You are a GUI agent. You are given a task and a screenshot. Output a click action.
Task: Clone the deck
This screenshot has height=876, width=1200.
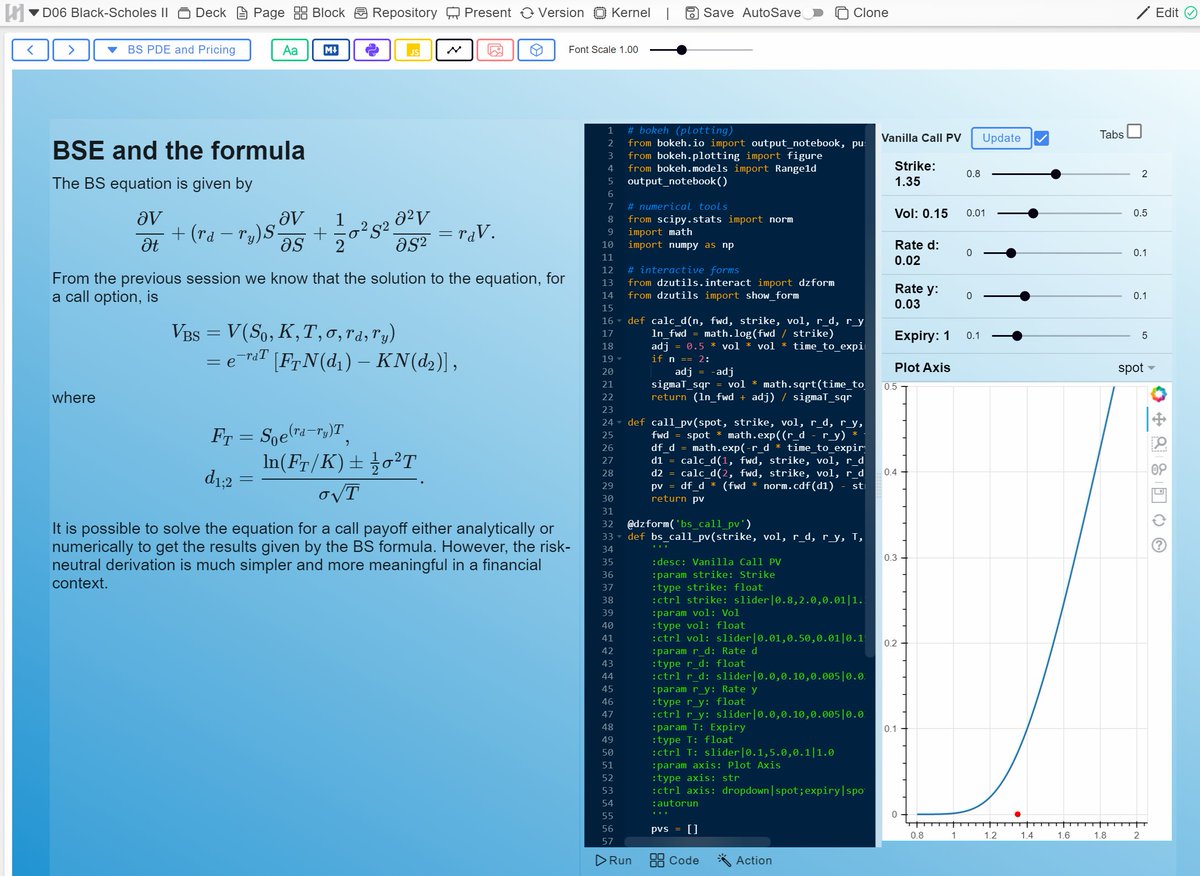click(861, 13)
